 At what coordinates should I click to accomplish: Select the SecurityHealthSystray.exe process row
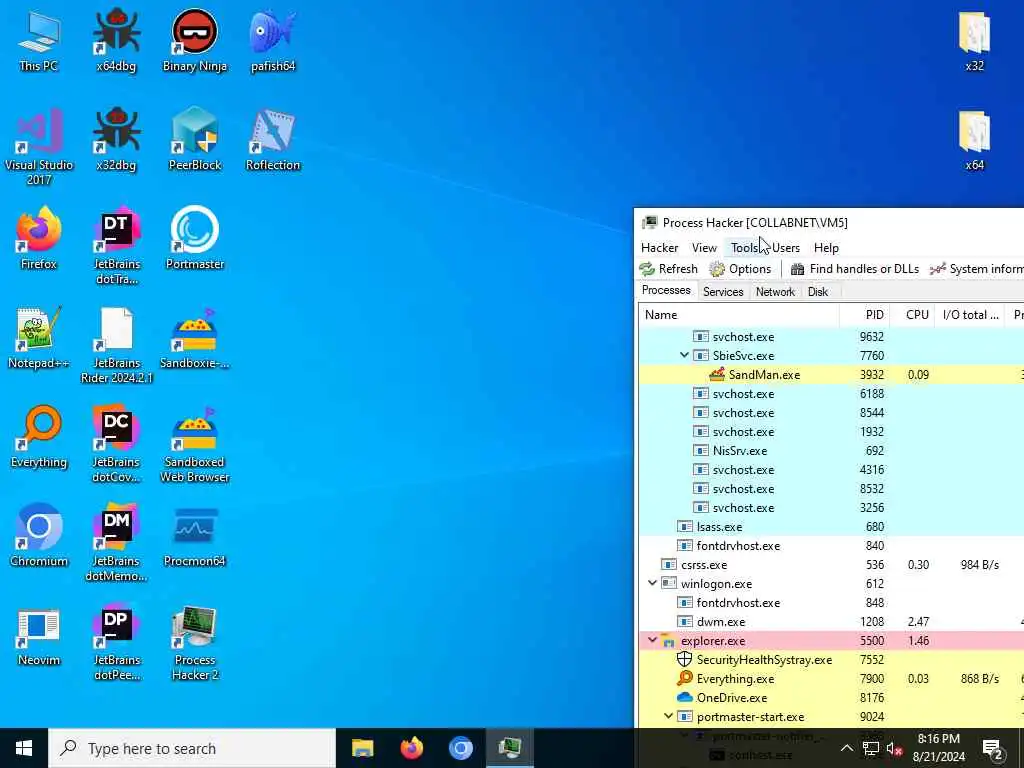(x=831, y=660)
